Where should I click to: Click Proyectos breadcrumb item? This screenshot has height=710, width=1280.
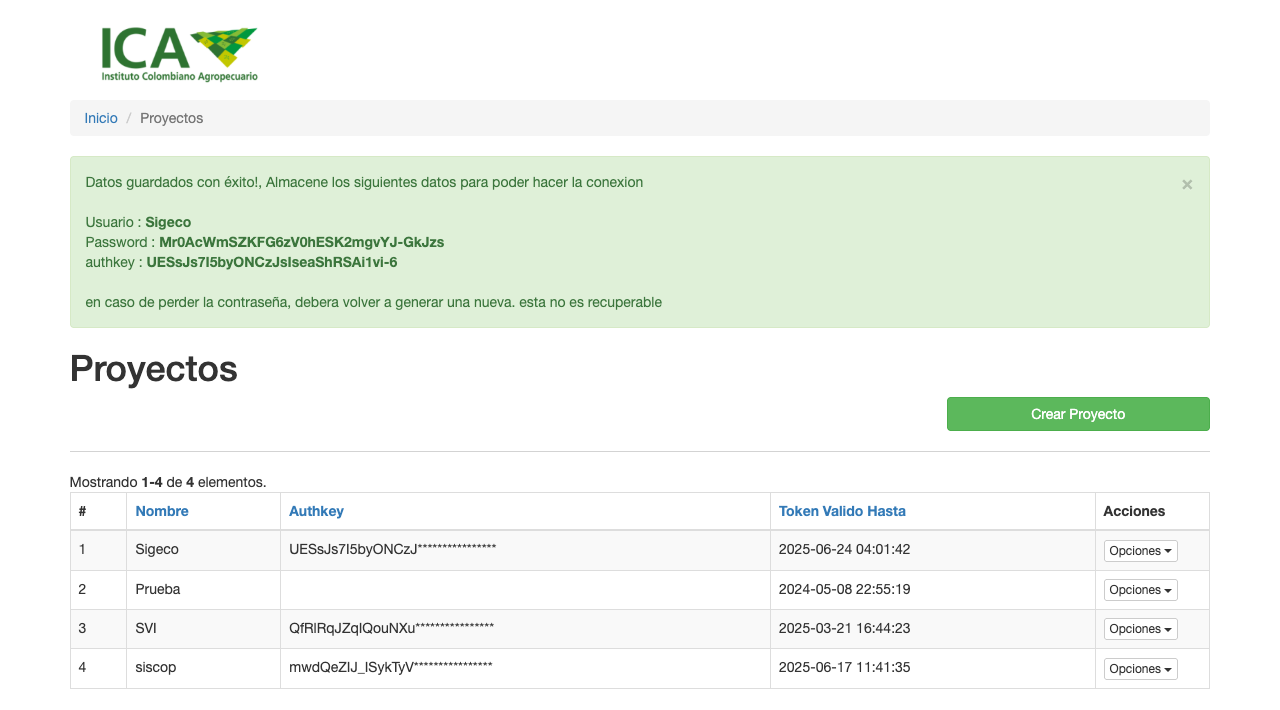(171, 118)
